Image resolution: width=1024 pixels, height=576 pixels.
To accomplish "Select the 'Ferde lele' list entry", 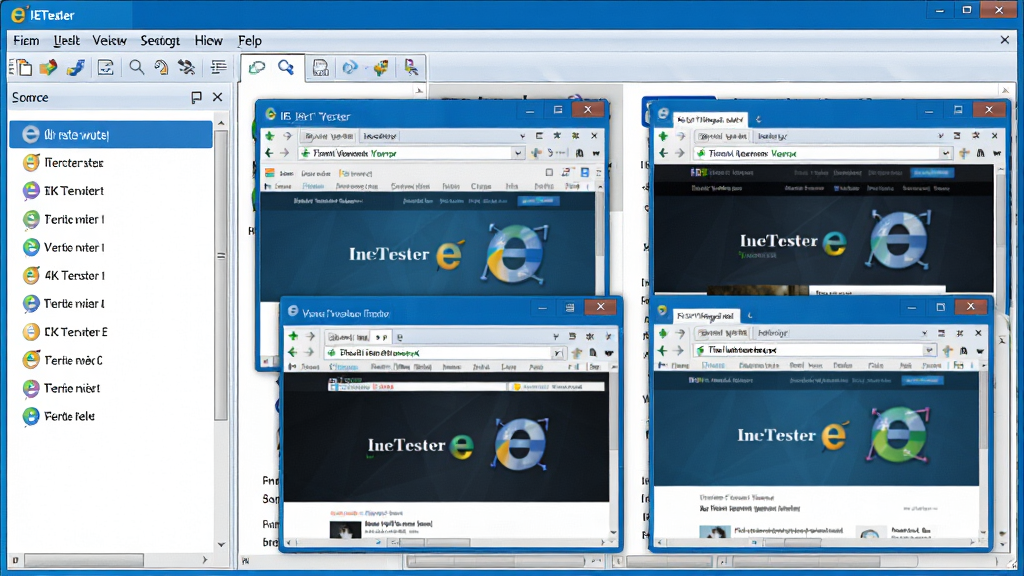I will [111, 416].
